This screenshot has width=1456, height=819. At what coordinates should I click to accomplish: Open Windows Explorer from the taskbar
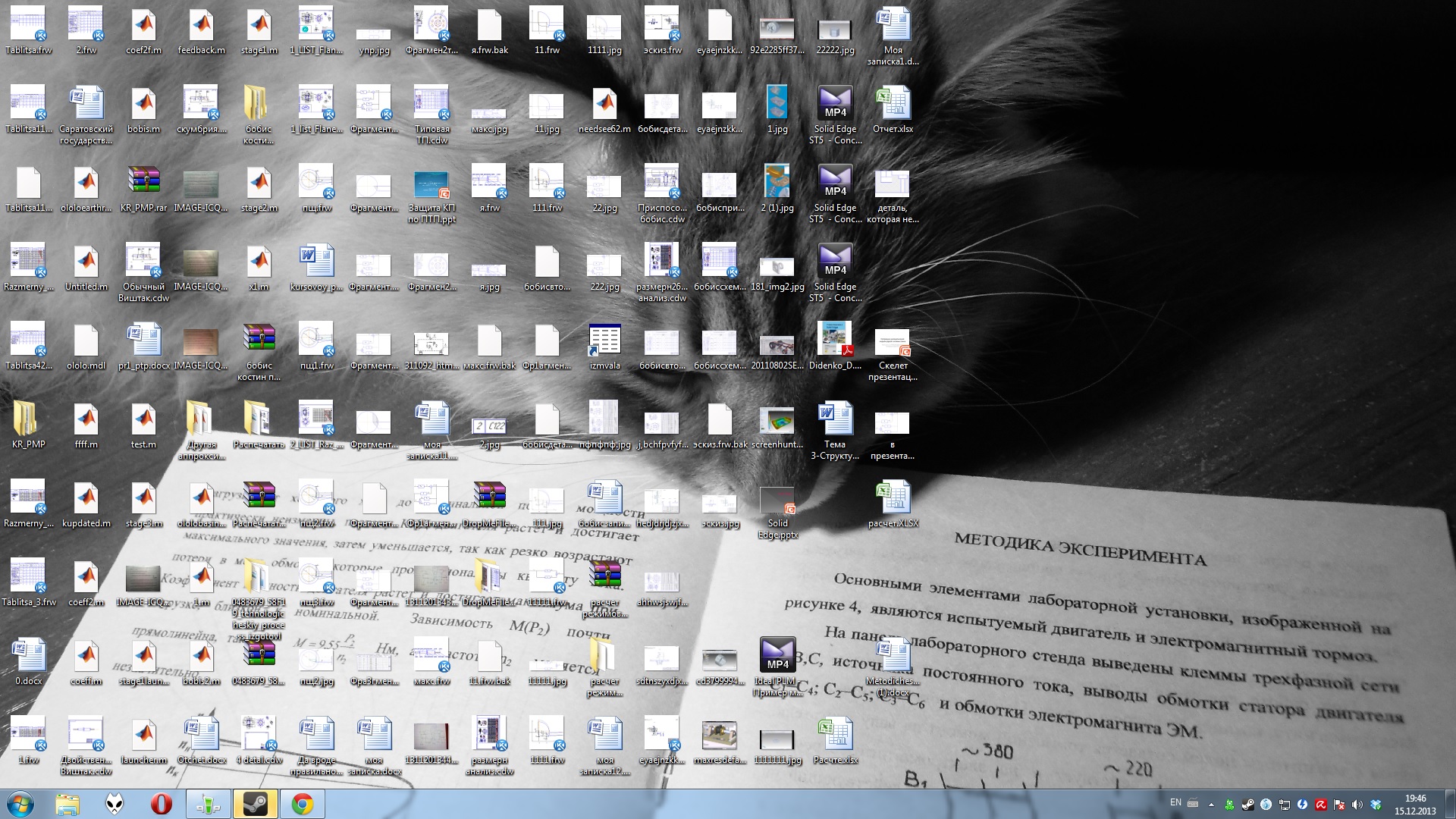point(67,804)
